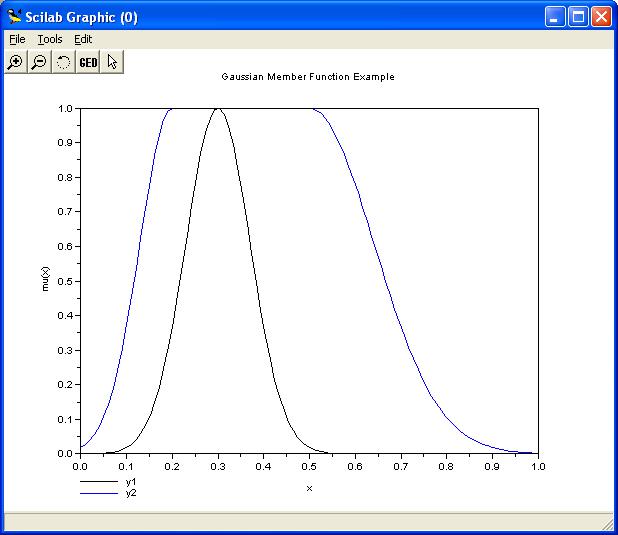This screenshot has height=535, width=618.
Task: Click the blue y2 legend line
Action: pos(98,493)
